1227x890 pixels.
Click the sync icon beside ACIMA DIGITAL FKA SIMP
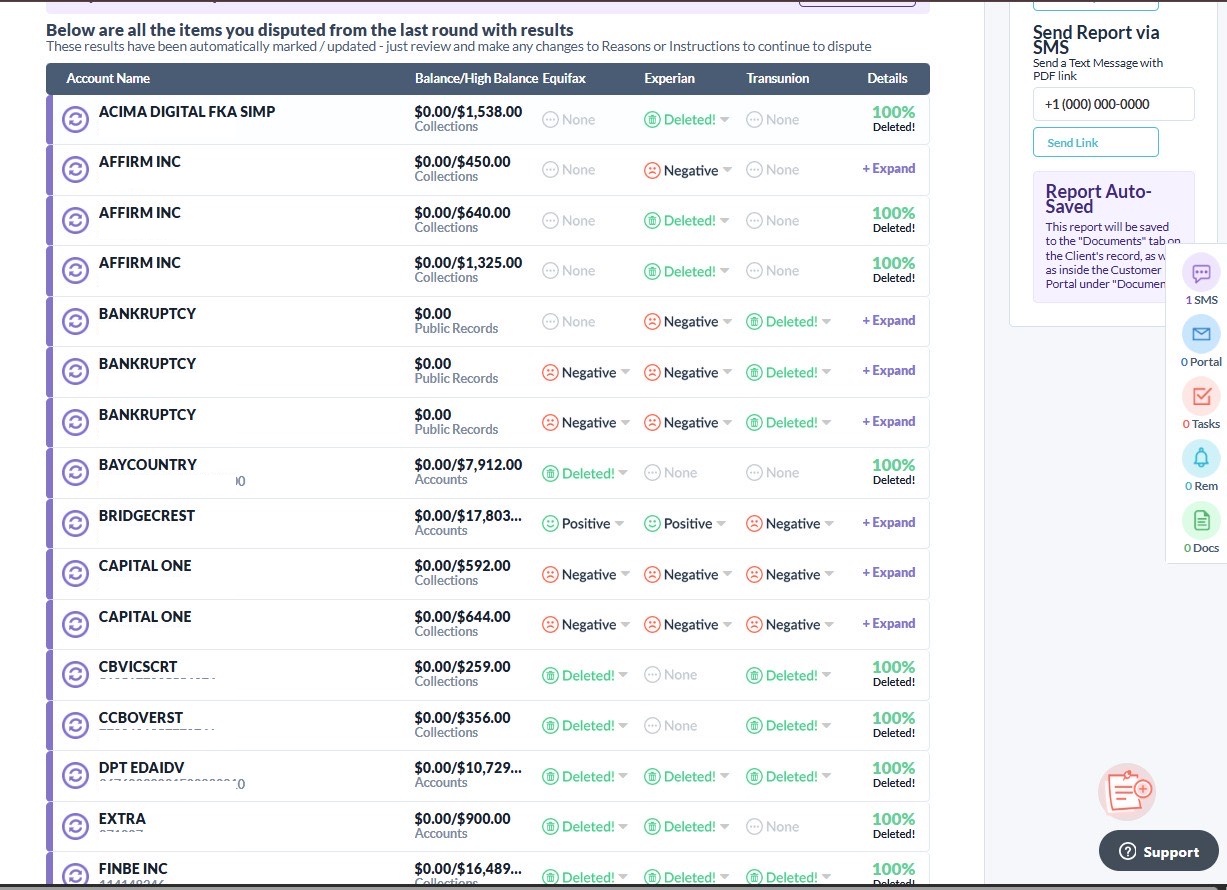coord(75,118)
